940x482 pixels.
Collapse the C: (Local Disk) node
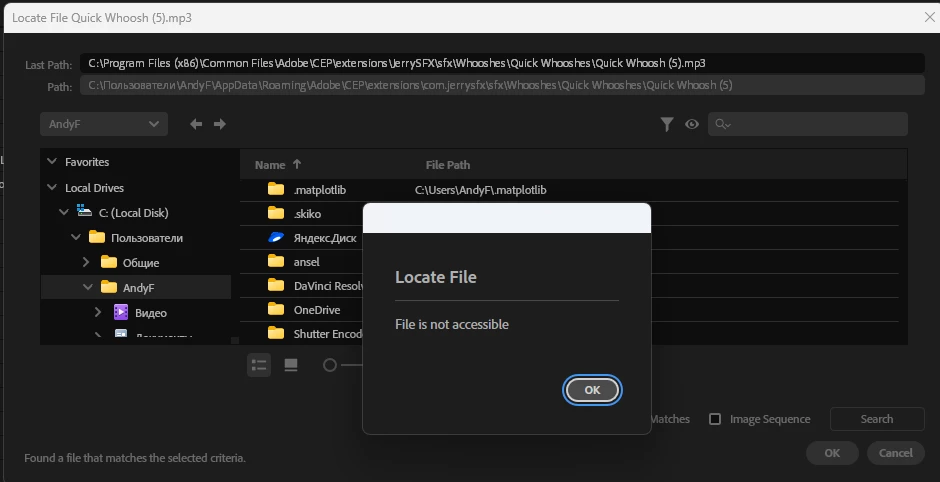tap(64, 212)
